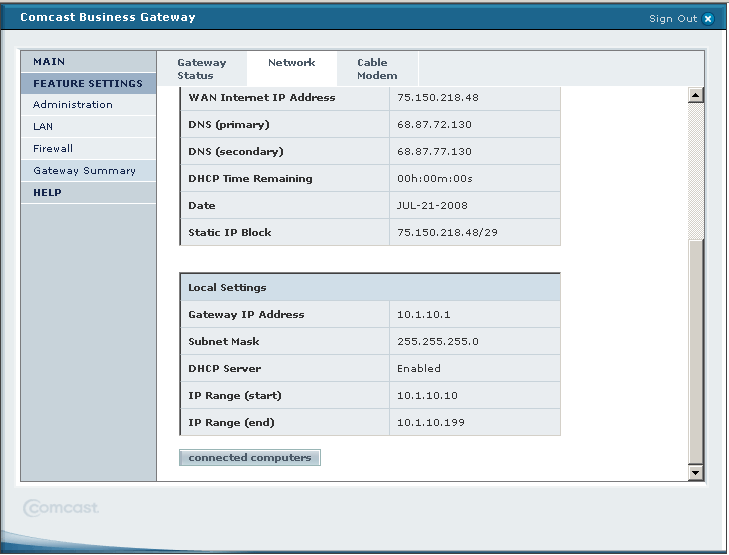Click IP range end value 10.1.10.199
The width and height of the screenshot is (729, 555).
tap(431, 423)
